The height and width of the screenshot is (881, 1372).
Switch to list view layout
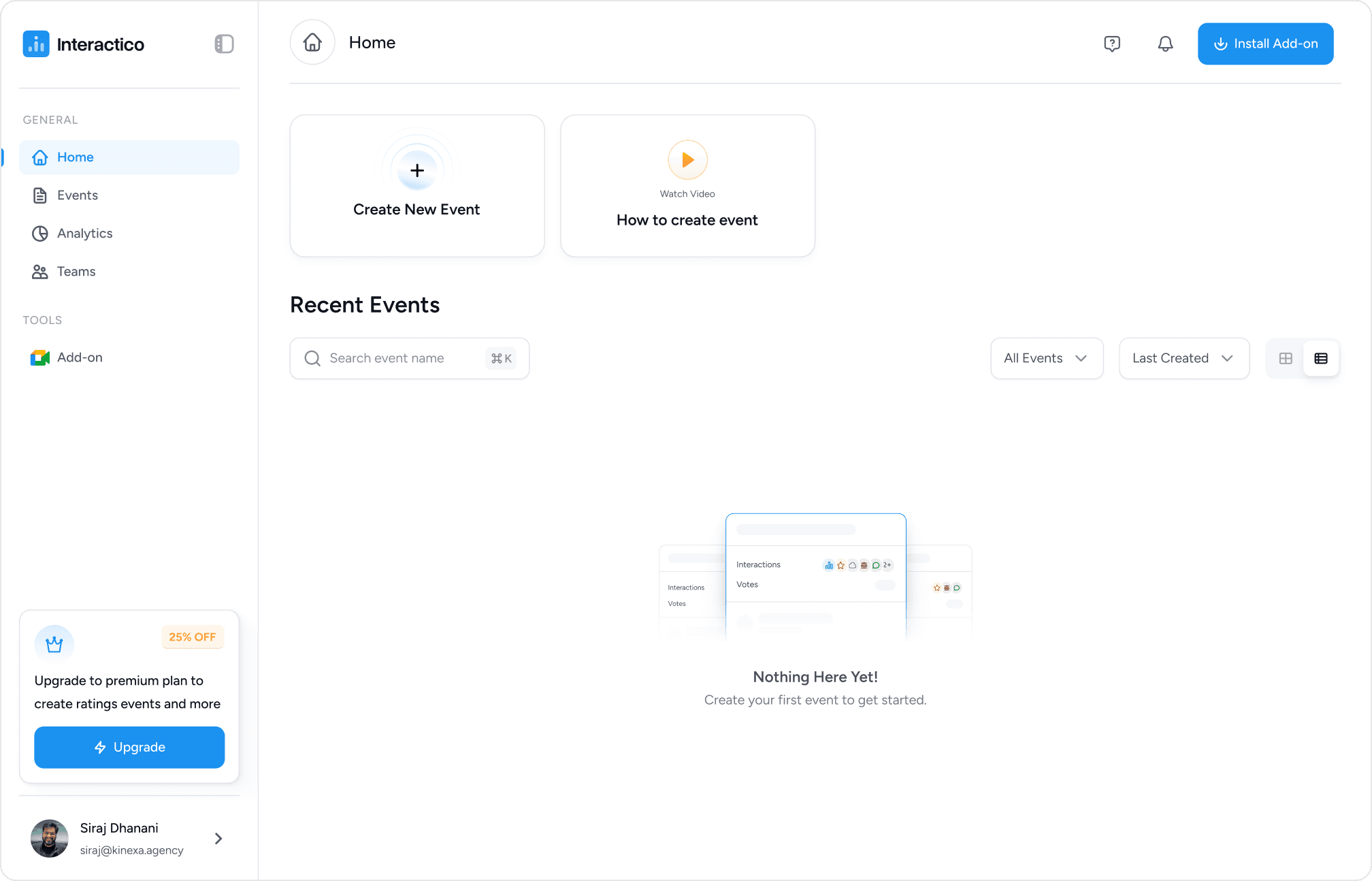point(1321,358)
